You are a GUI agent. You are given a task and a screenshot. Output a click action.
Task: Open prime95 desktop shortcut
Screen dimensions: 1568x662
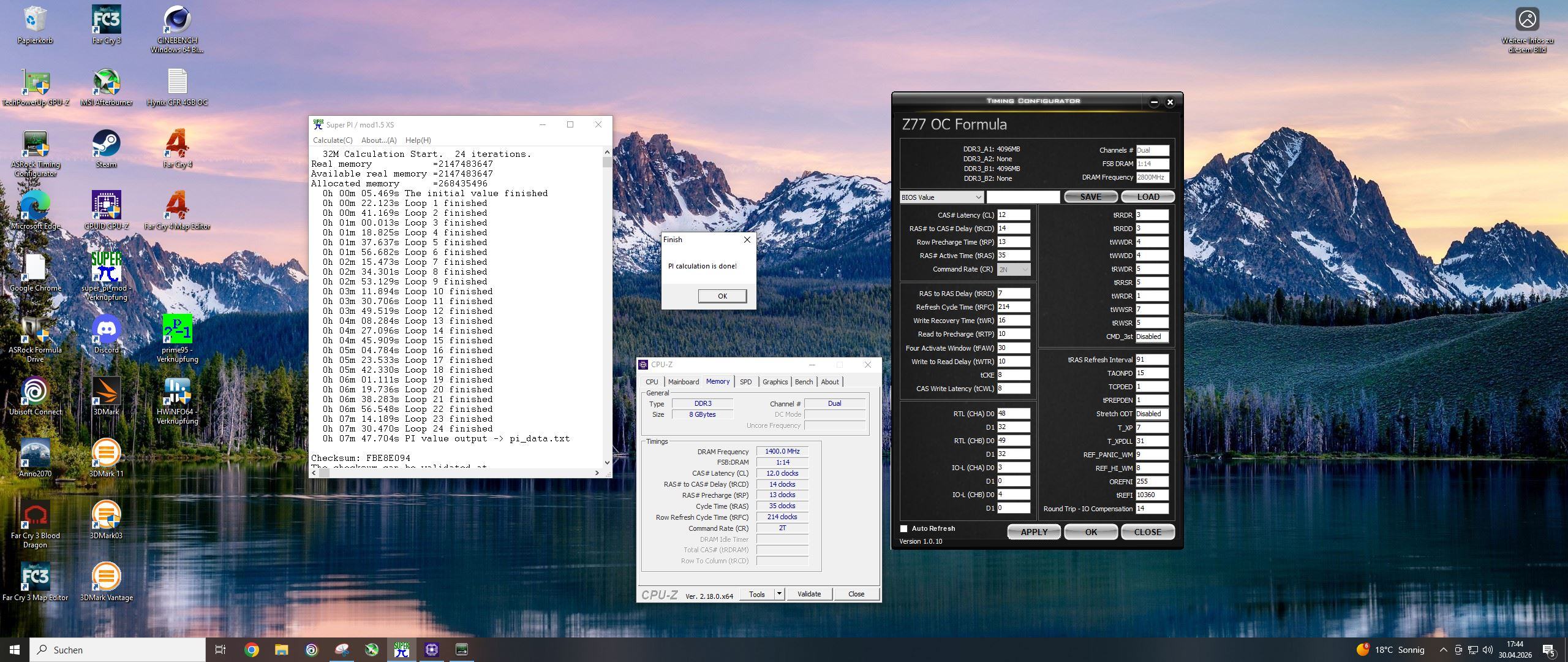(177, 339)
